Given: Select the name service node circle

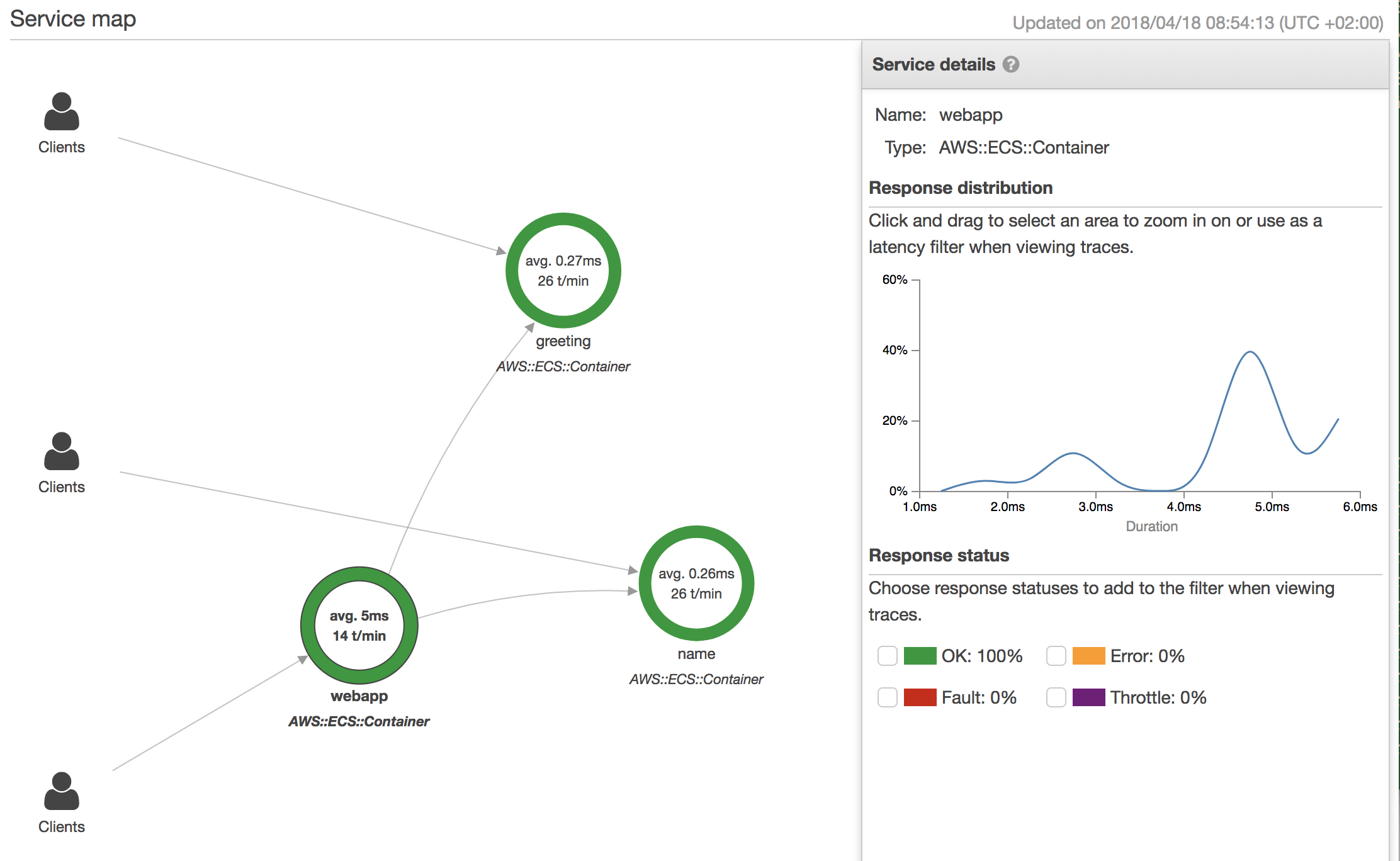Looking at the screenshot, I should [696, 583].
